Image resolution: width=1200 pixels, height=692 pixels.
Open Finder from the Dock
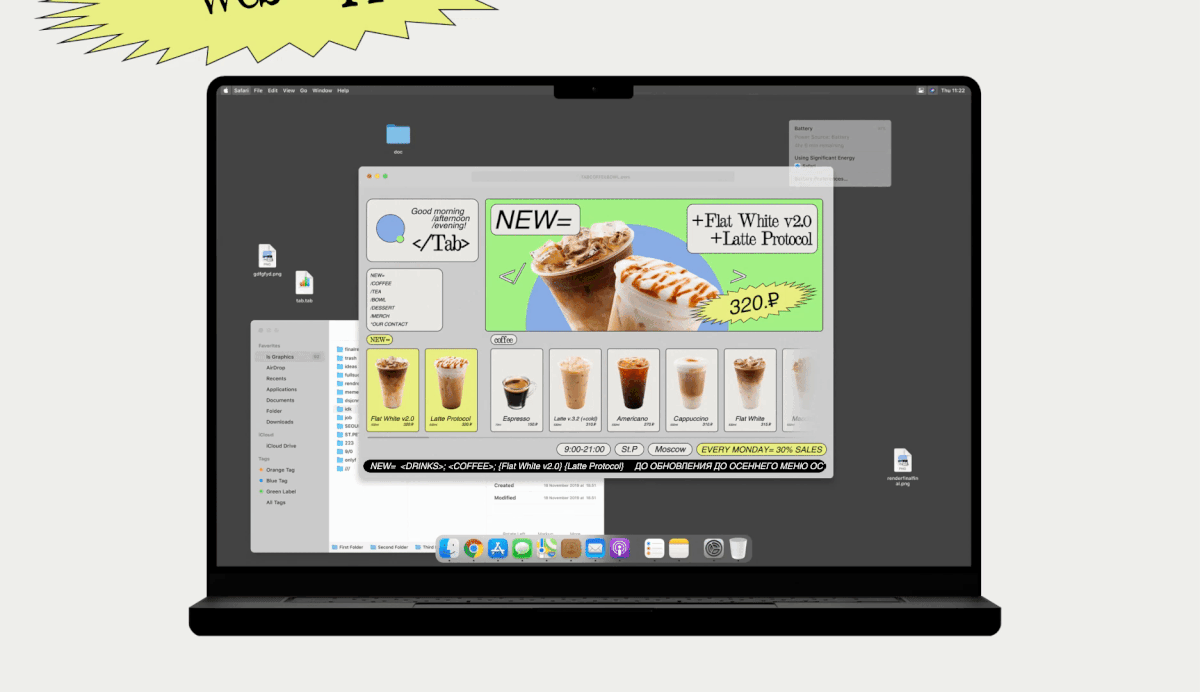click(x=450, y=548)
